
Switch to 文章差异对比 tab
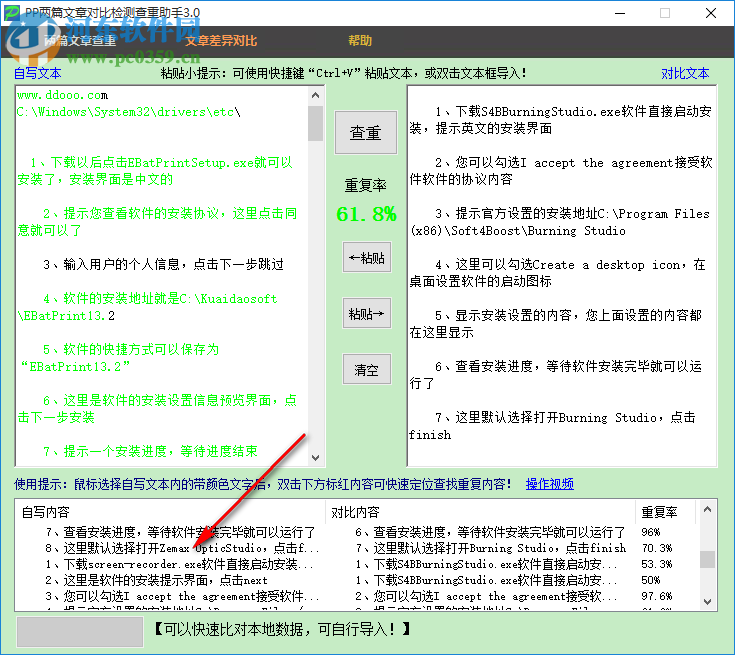pyautogui.click(x=221, y=41)
